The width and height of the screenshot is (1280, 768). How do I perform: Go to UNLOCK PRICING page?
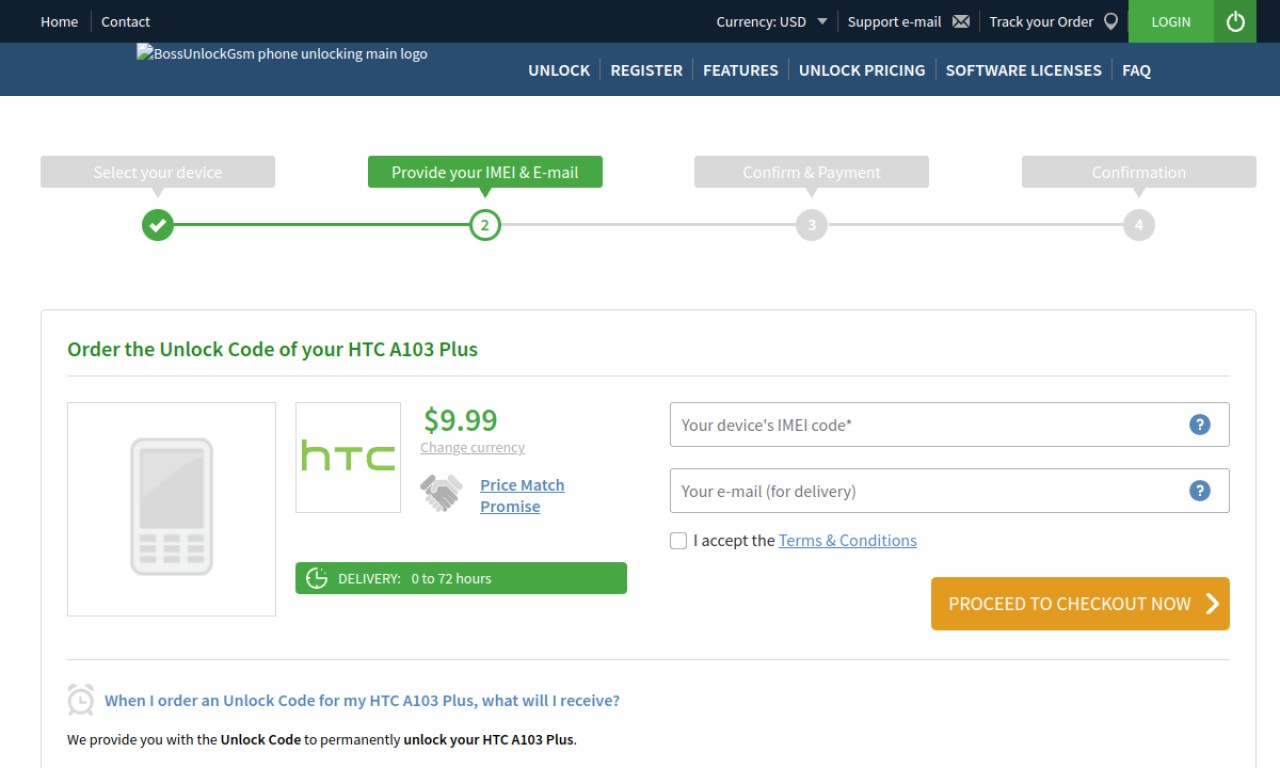tap(862, 70)
